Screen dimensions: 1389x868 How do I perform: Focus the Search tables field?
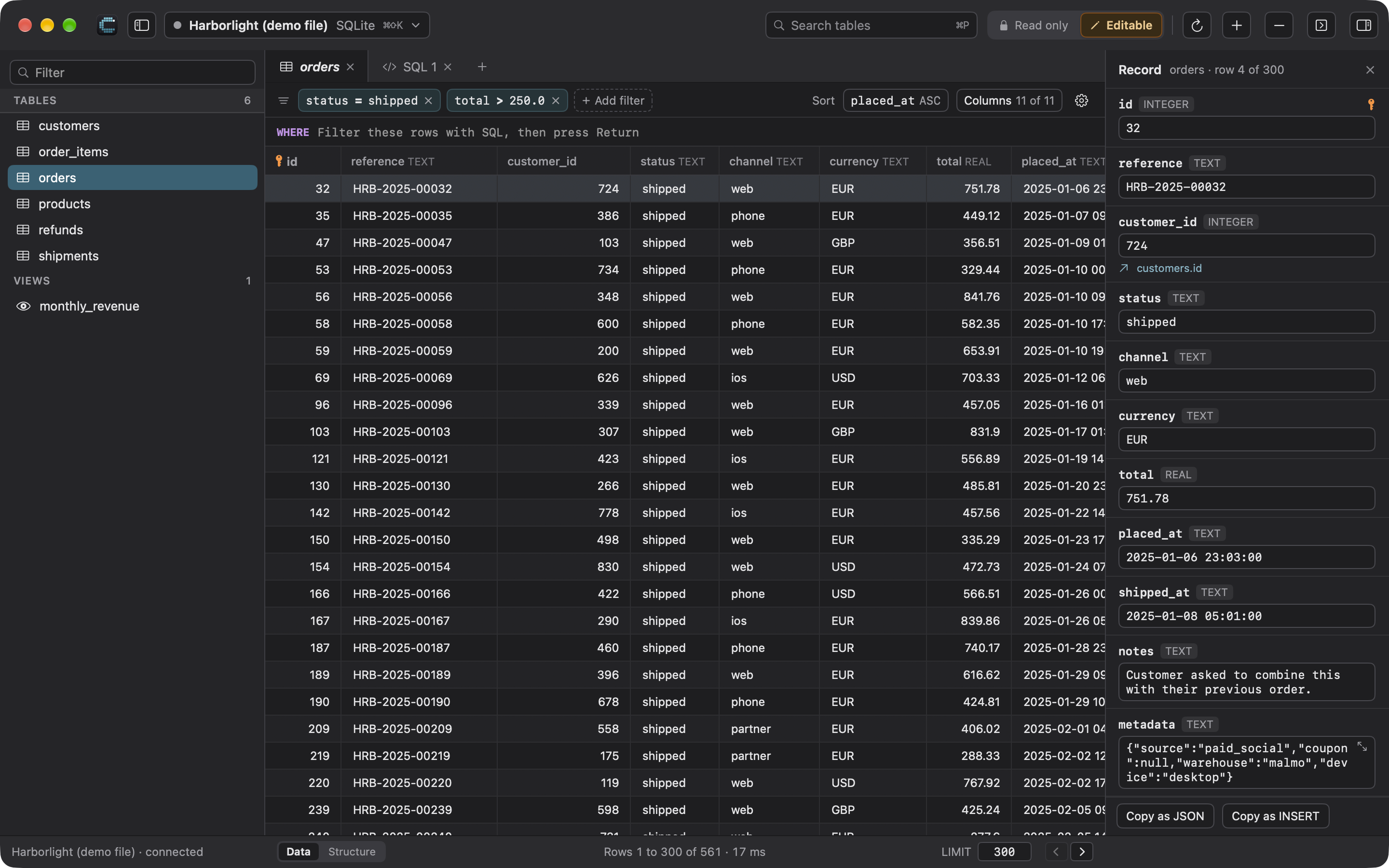(x=871, y=25)
